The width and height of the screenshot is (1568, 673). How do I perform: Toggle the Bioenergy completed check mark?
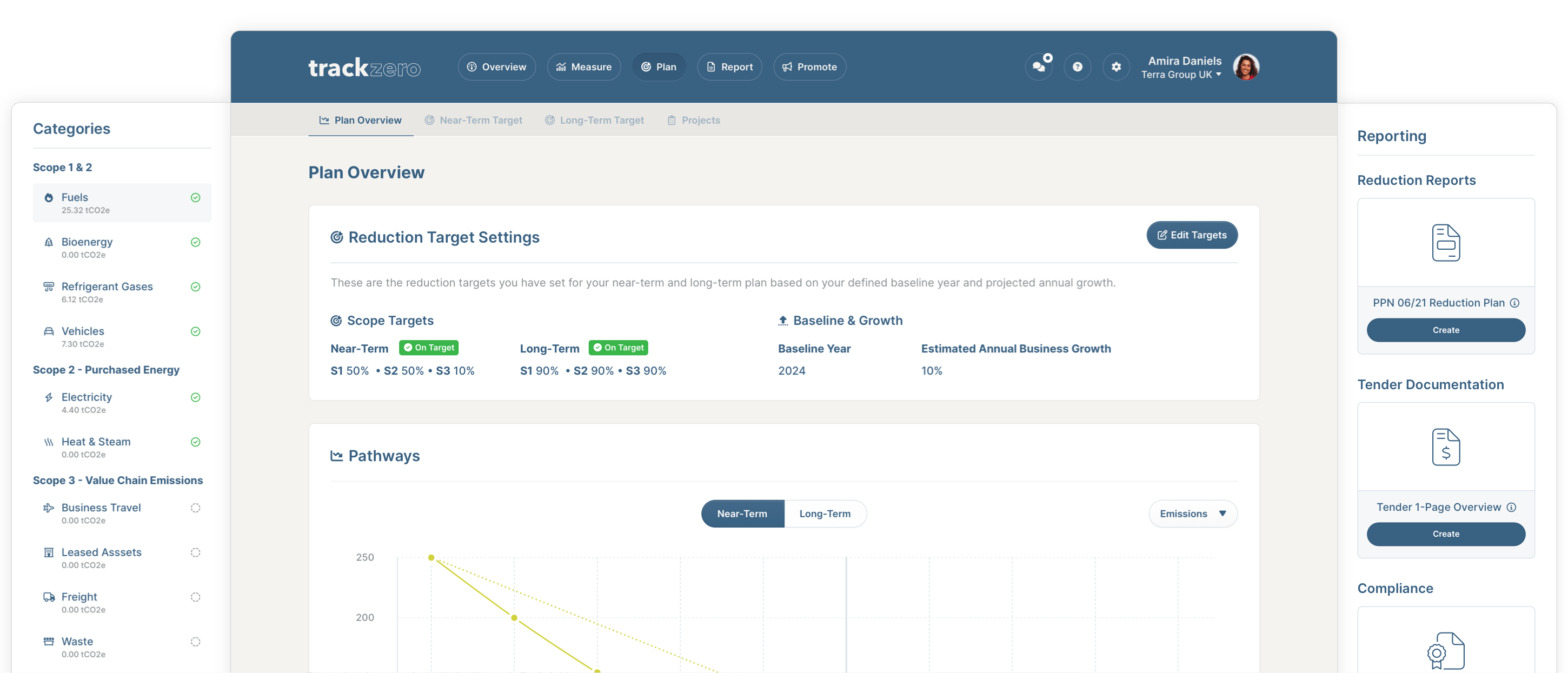click(x=195, y=242)
